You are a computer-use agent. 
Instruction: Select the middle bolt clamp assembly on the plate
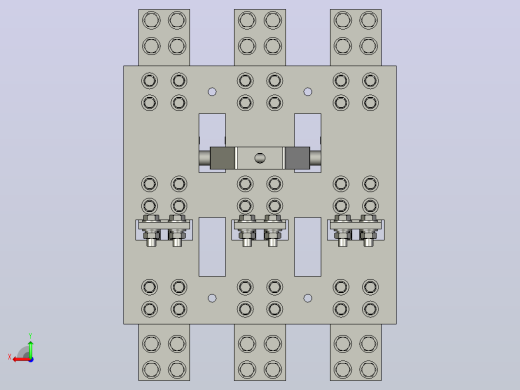pyautogui.click(x=260, y=230)
